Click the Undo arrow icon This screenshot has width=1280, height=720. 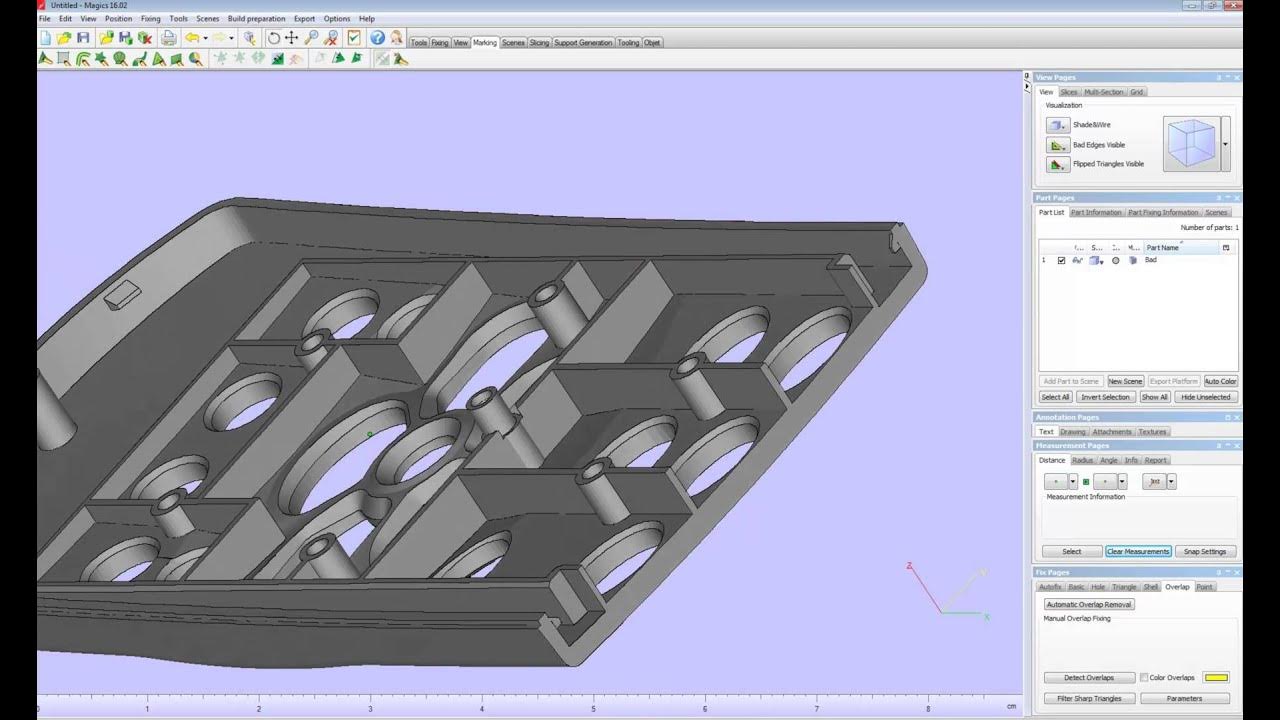(191, 38)
